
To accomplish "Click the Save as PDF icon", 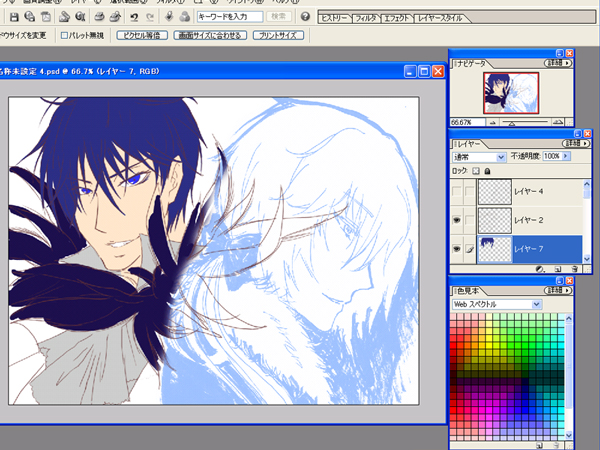I will [46, 17].
